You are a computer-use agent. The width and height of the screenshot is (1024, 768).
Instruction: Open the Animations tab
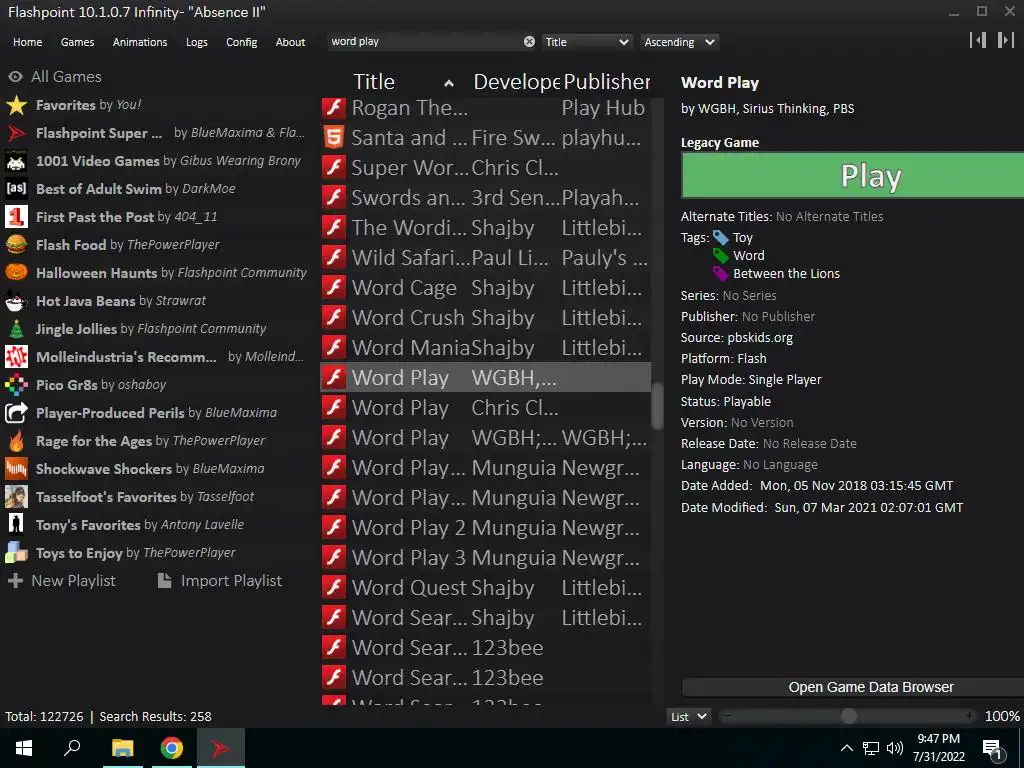140,42
